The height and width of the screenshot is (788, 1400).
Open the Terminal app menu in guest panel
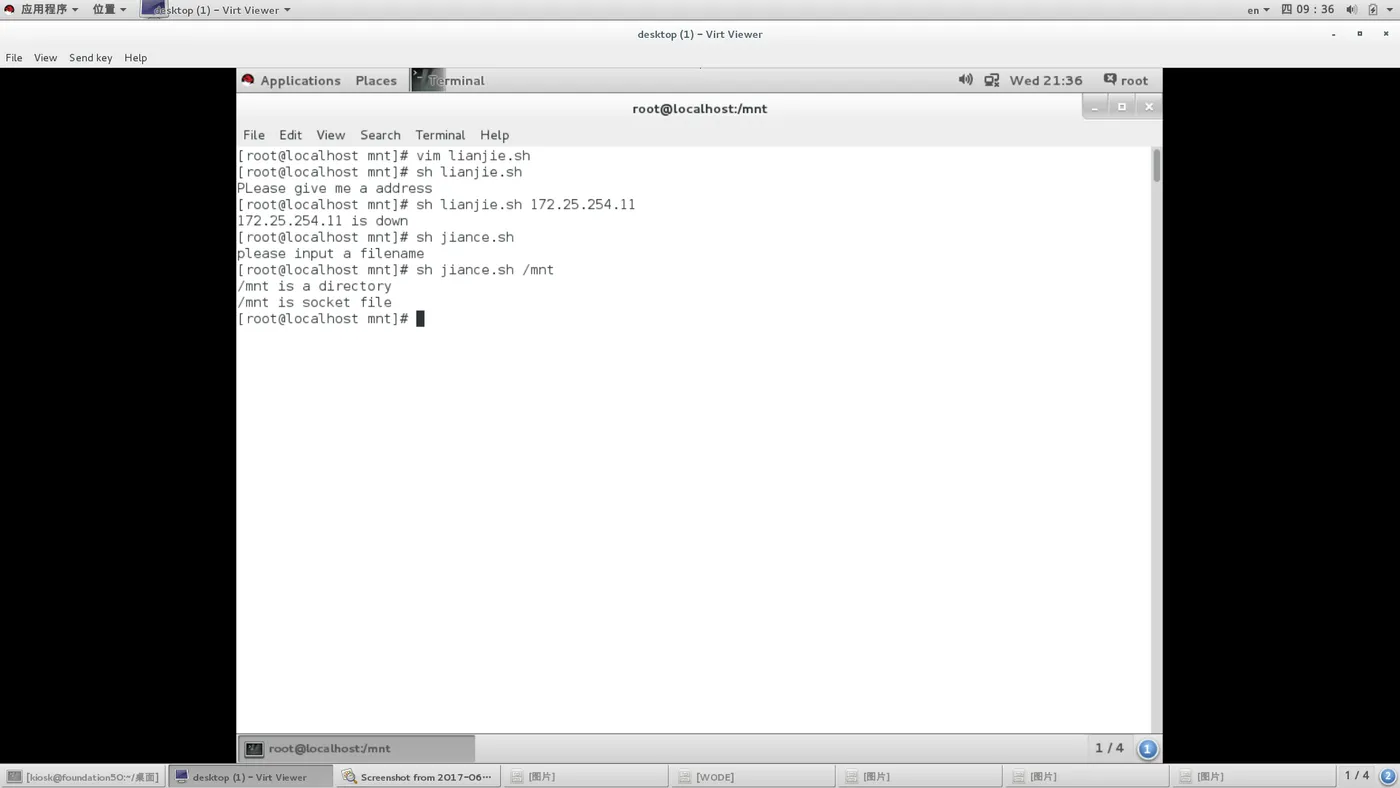(448, 80)
